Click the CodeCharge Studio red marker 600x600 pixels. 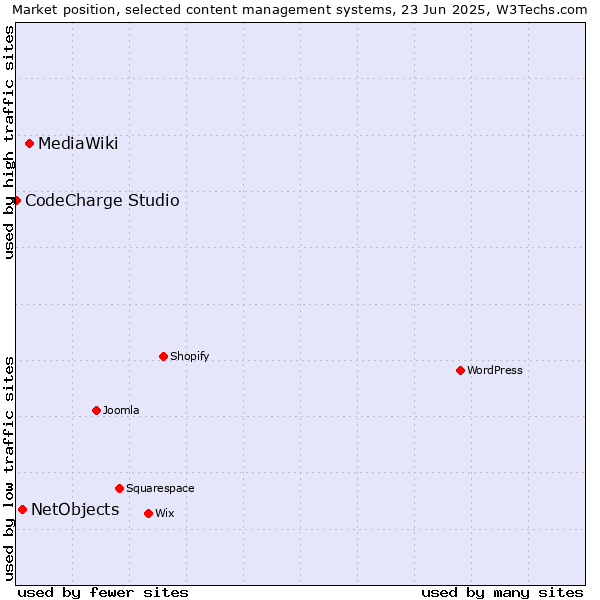[16, 201]
